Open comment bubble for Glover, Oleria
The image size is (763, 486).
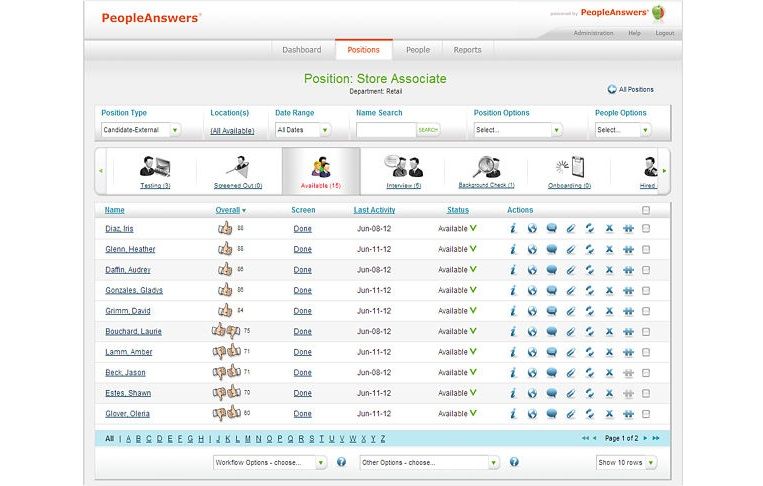point(551,414)
